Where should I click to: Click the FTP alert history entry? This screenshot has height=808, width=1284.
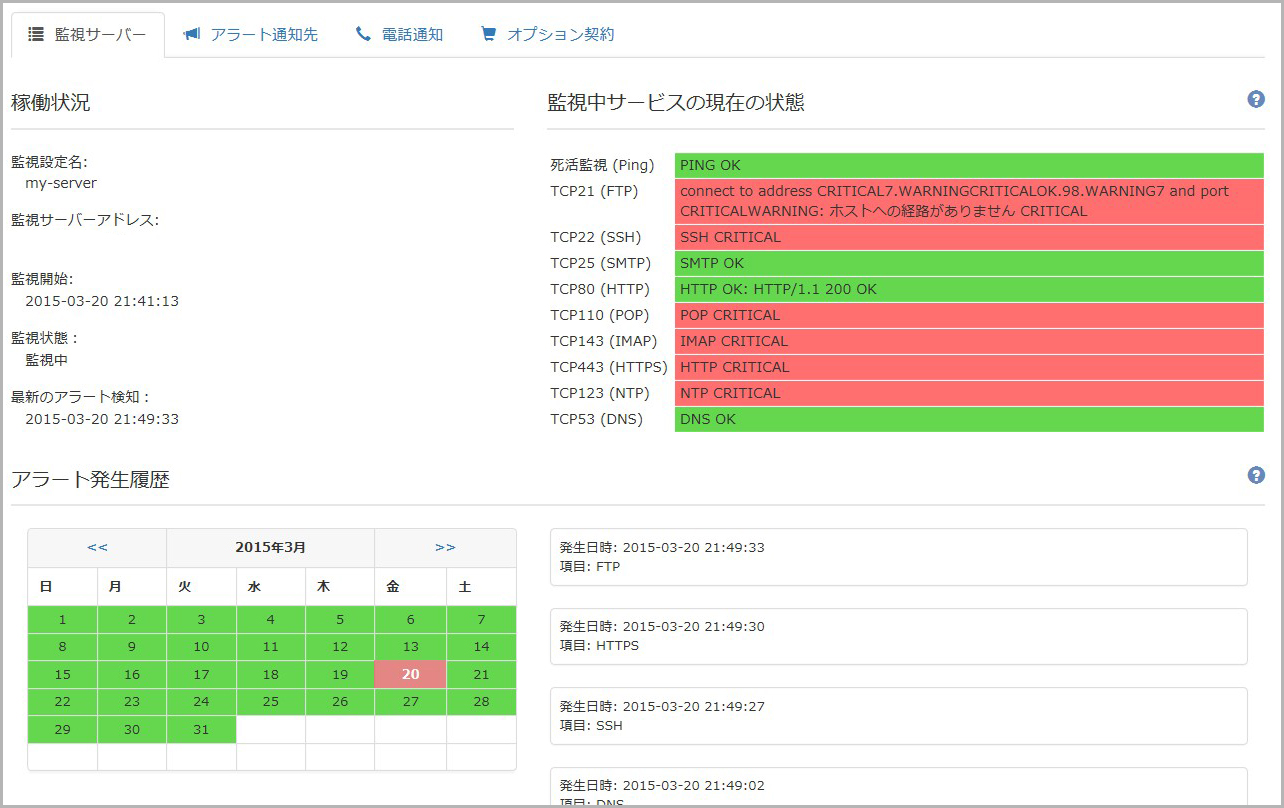(x=898, y=557)
